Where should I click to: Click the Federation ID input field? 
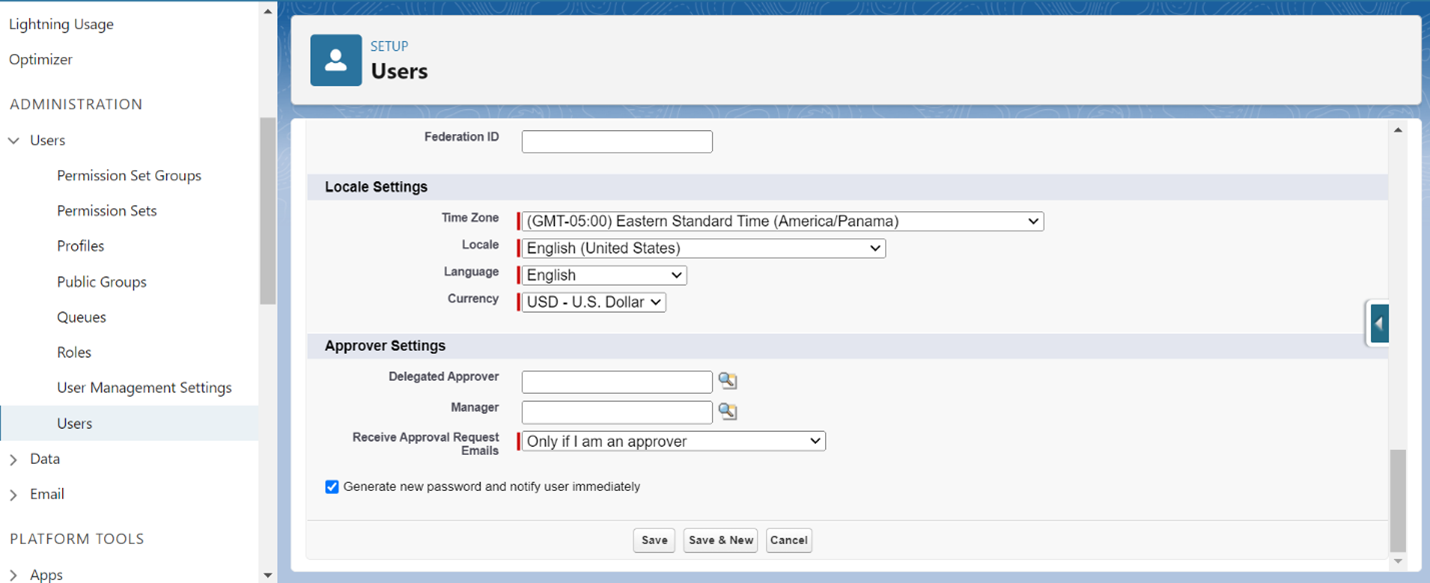pos(617,142)
